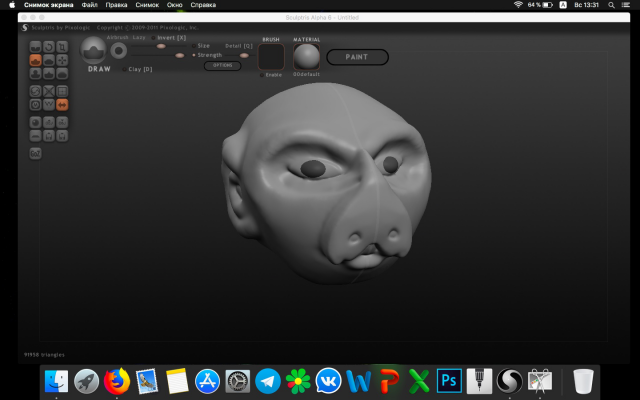This screenshot has height=400, width=640.
Task: Open the brush OPTIONS button
Action: [222, 65]
